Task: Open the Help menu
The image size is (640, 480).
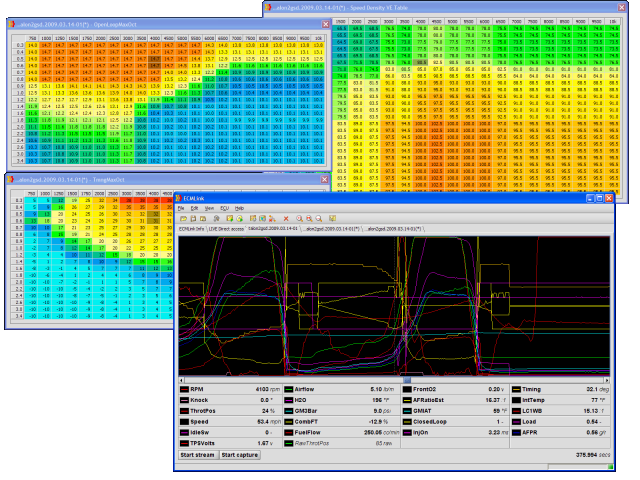Action: tap(240, 207)
